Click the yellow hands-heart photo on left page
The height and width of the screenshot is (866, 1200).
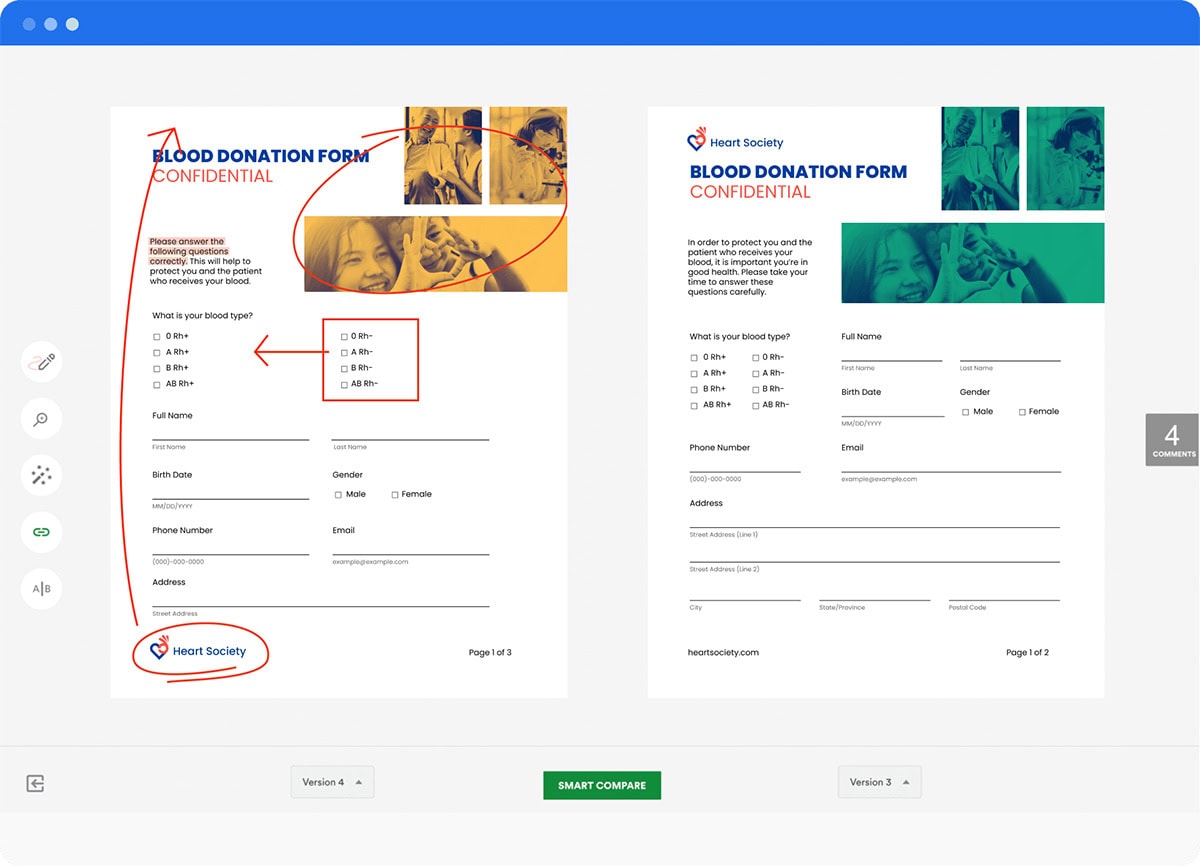[x=436, y=254]
